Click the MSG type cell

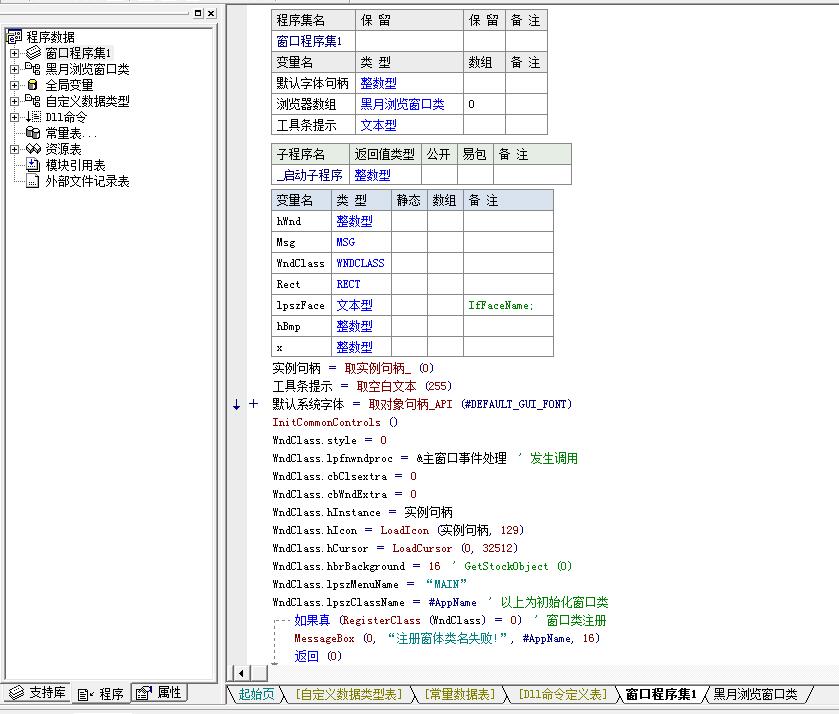tap(361, 242)
